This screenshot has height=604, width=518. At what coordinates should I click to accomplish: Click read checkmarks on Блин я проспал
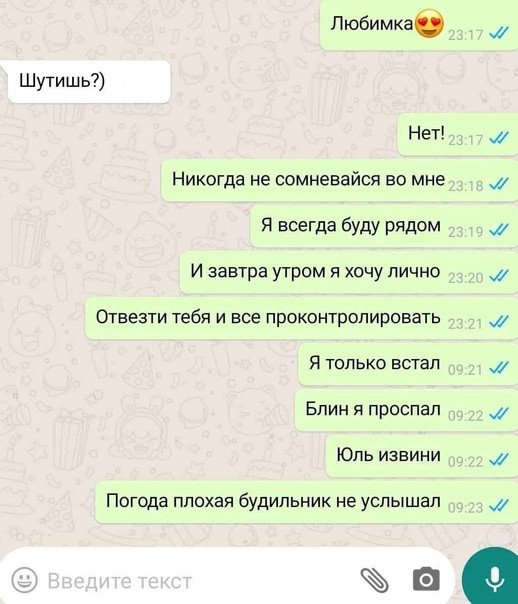coord(499,414)
